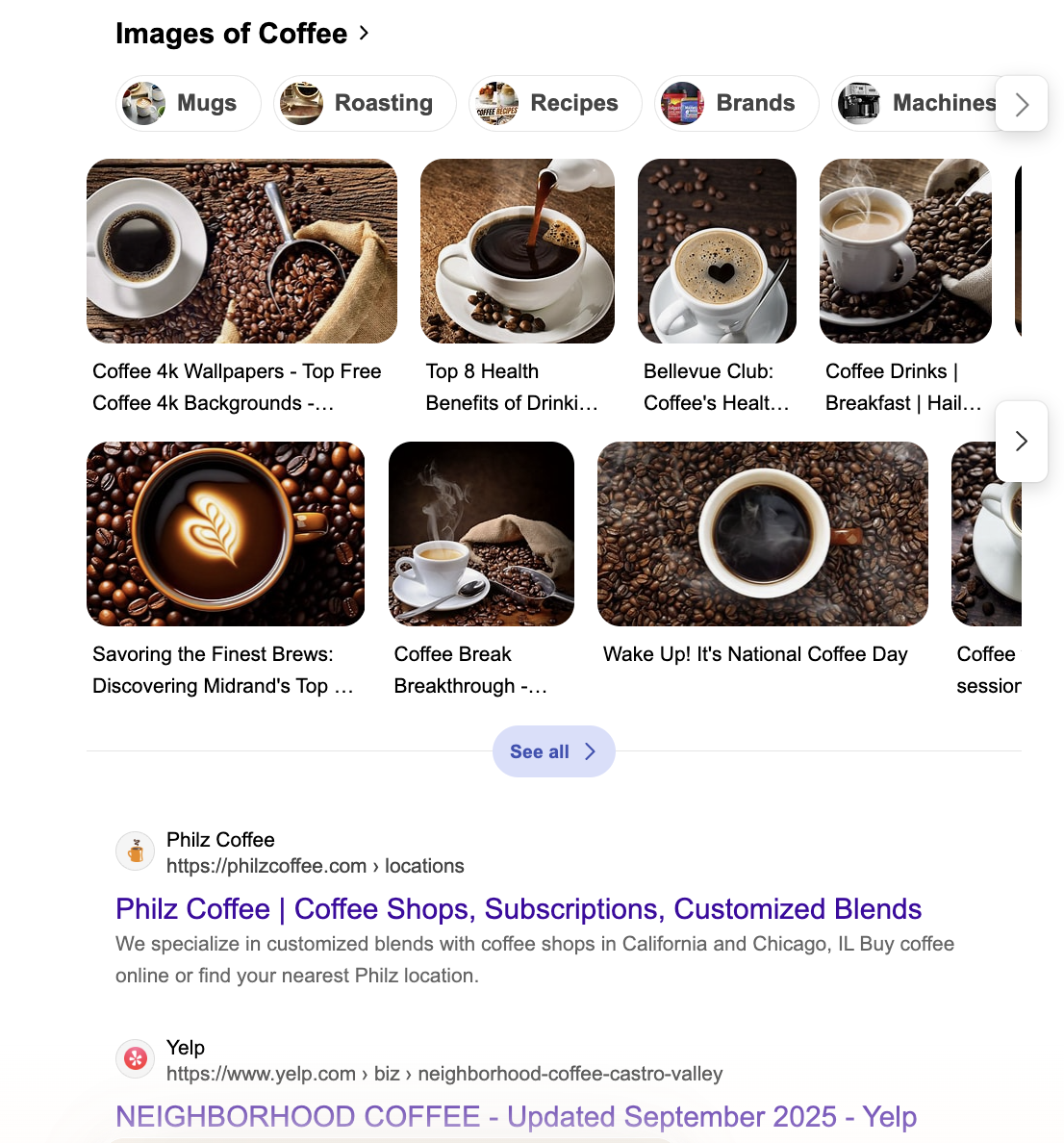Click the Yelp site favicon

[136, 1058]
